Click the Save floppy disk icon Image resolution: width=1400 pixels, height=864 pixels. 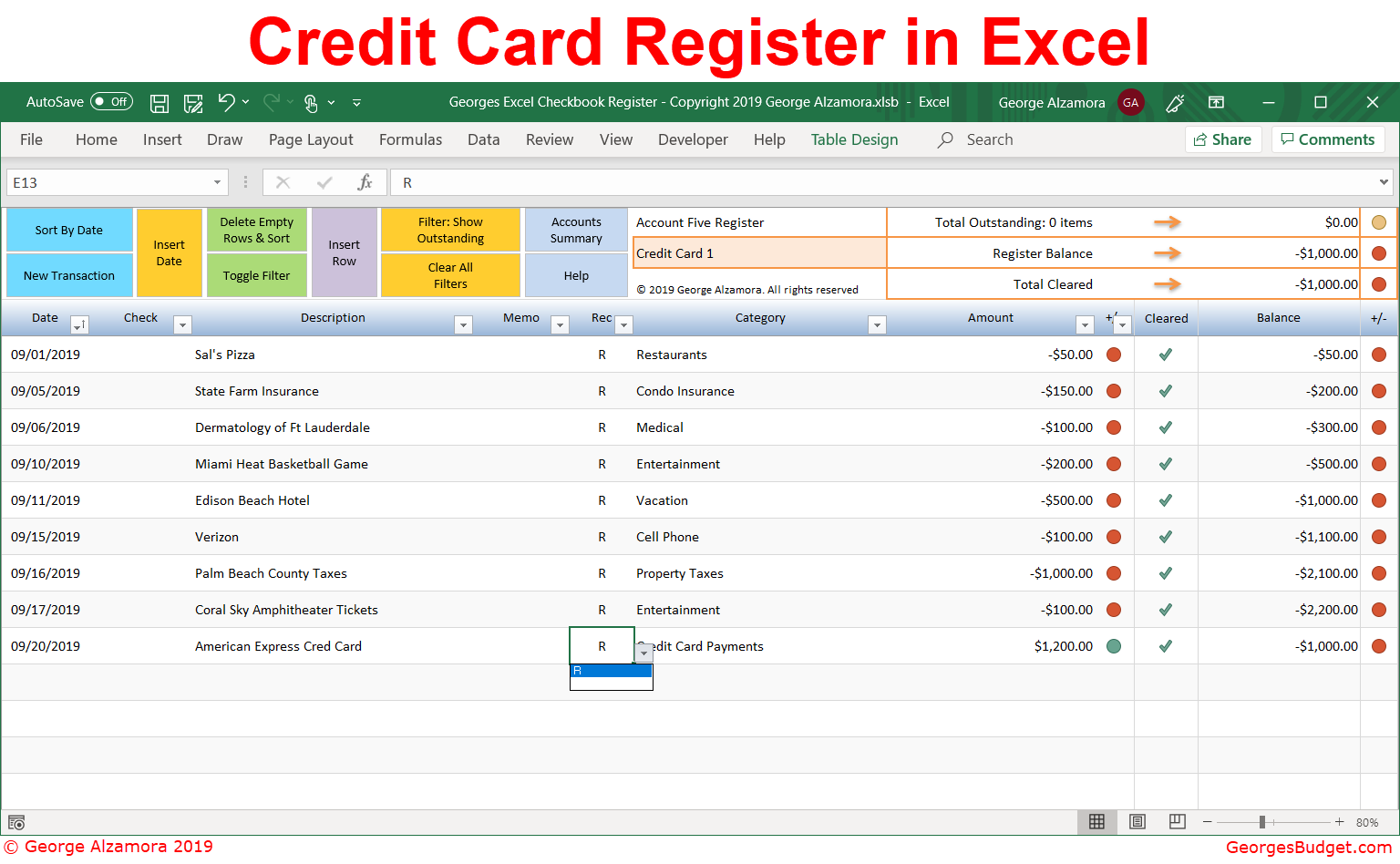160,103
